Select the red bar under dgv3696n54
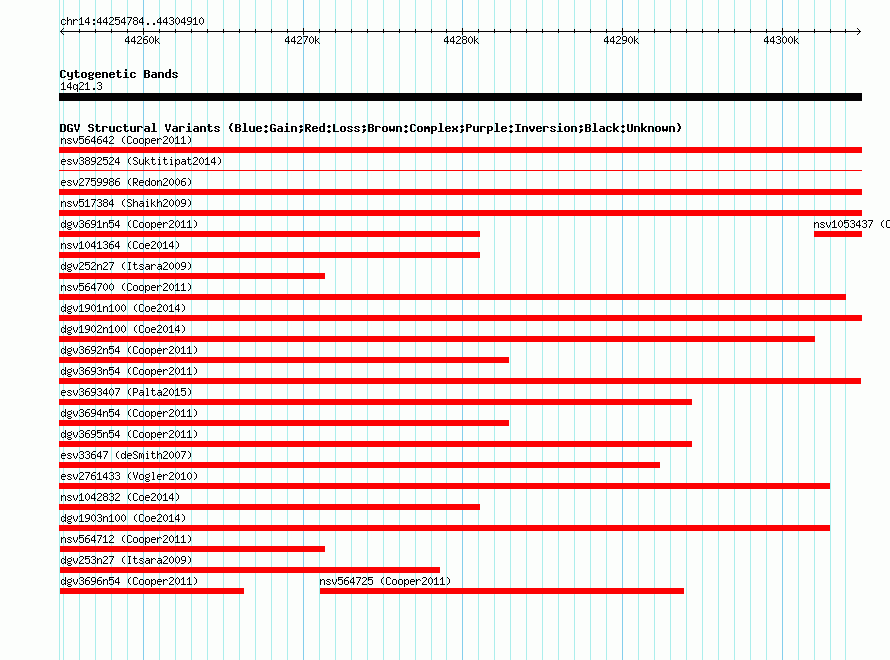890x660 pixels. (x=152, y=591)
